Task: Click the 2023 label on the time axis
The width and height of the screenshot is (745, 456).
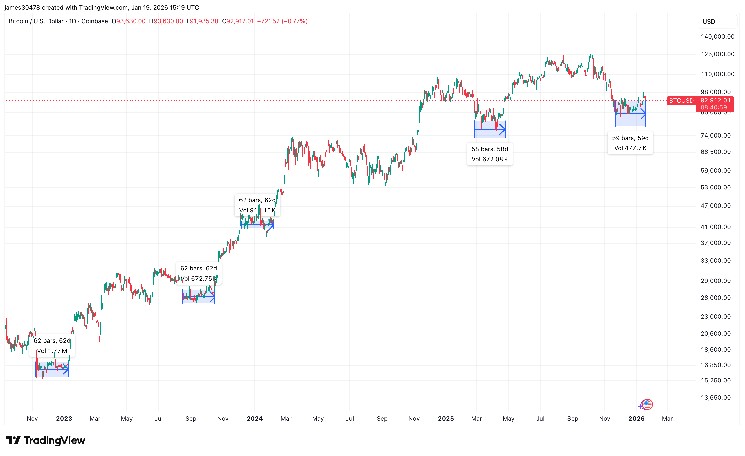Action: (x=63, y=417)
